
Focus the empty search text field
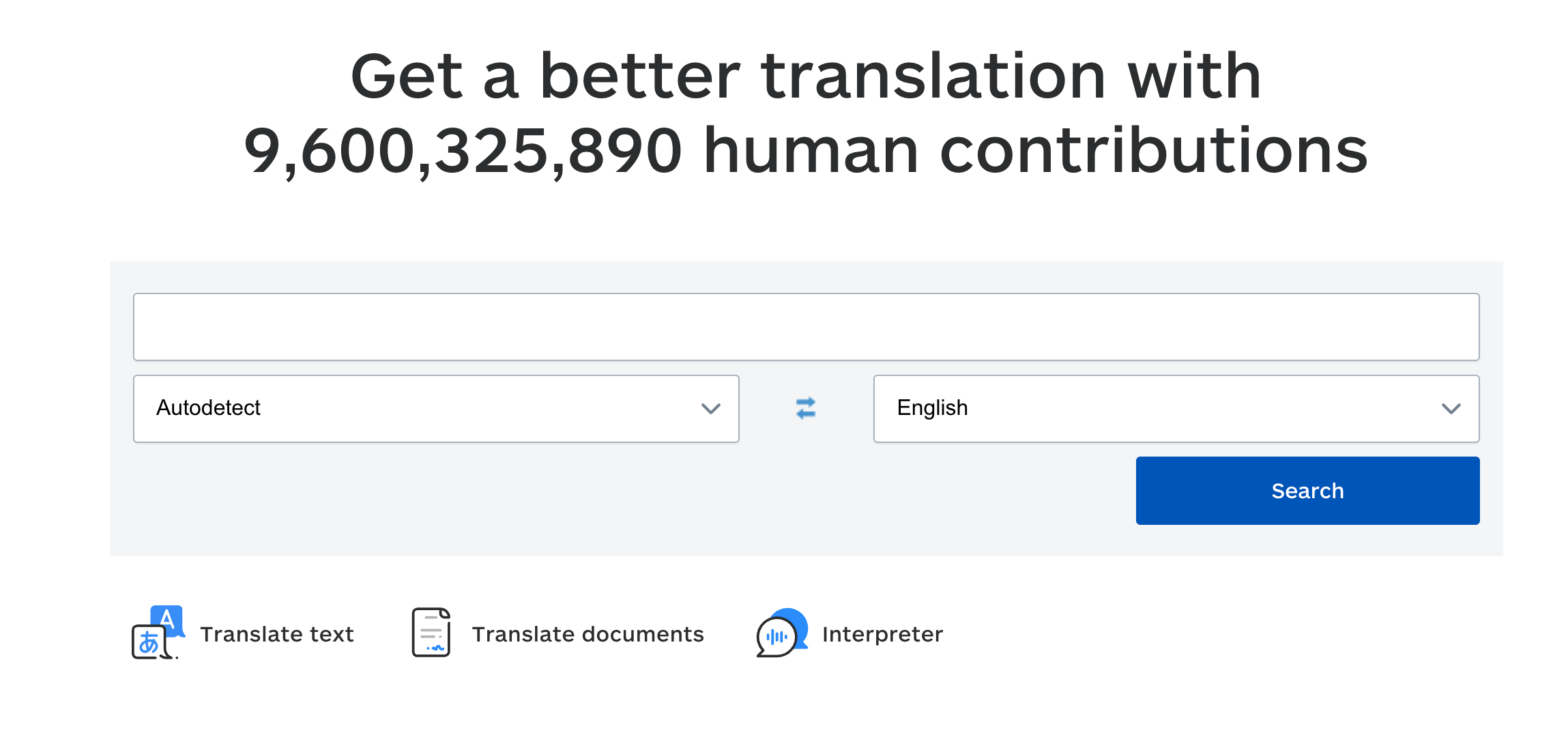(806, 327)
